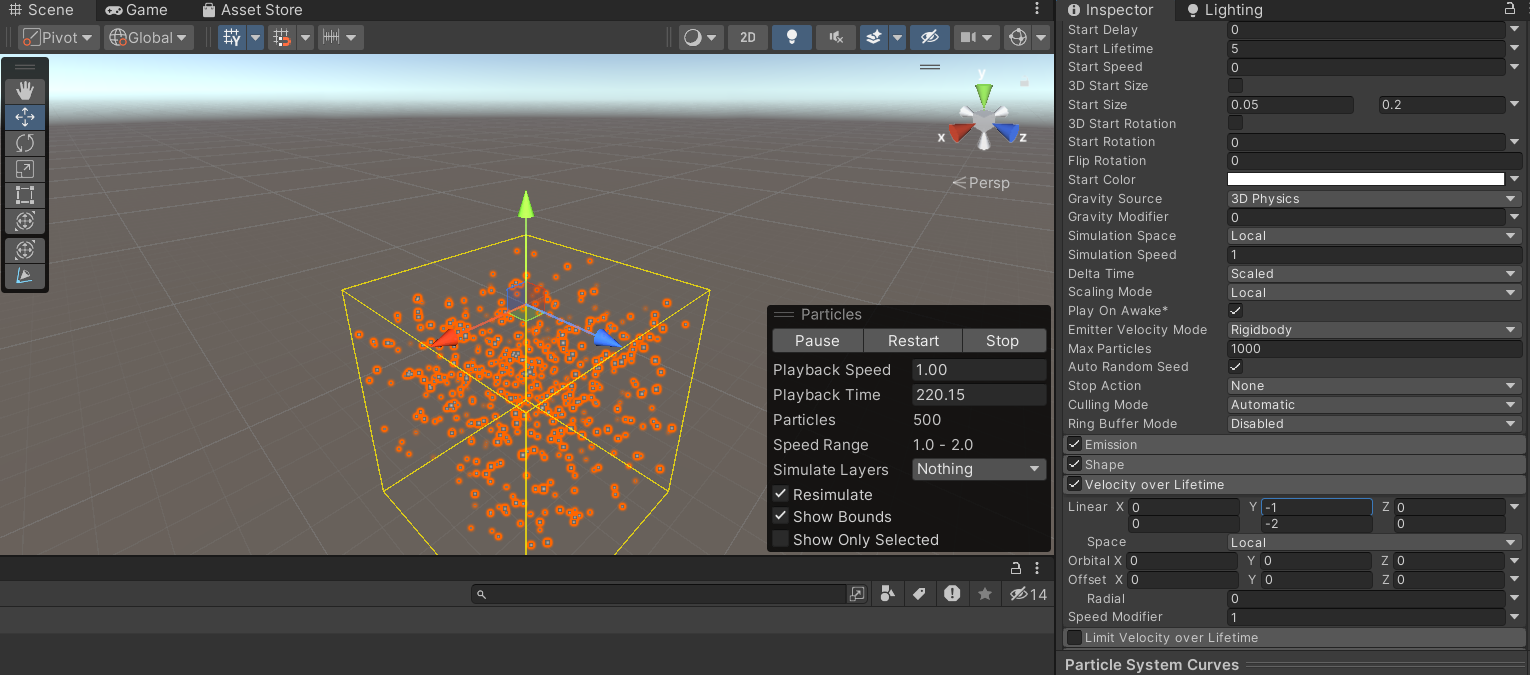Open the Lighting tab
The height and width of the screenshot is (675, 1530).
[x=1224, y=10]
